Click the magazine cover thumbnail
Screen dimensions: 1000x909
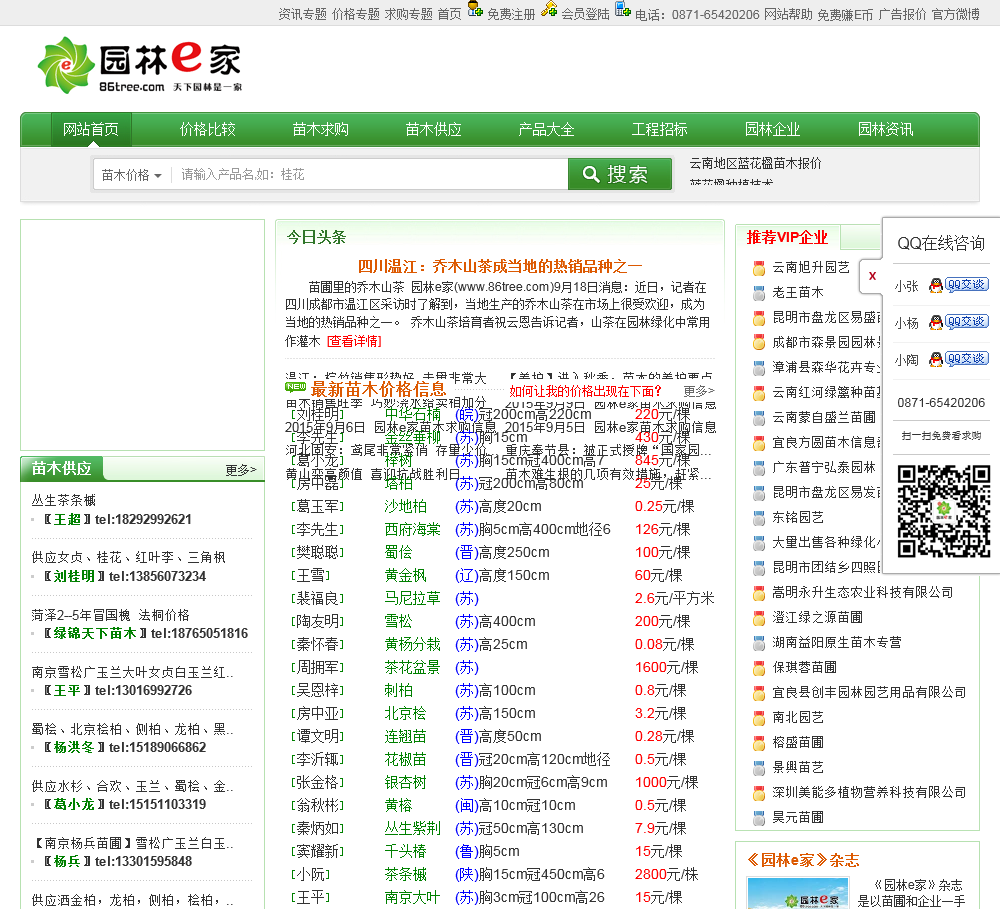point(798,893)
